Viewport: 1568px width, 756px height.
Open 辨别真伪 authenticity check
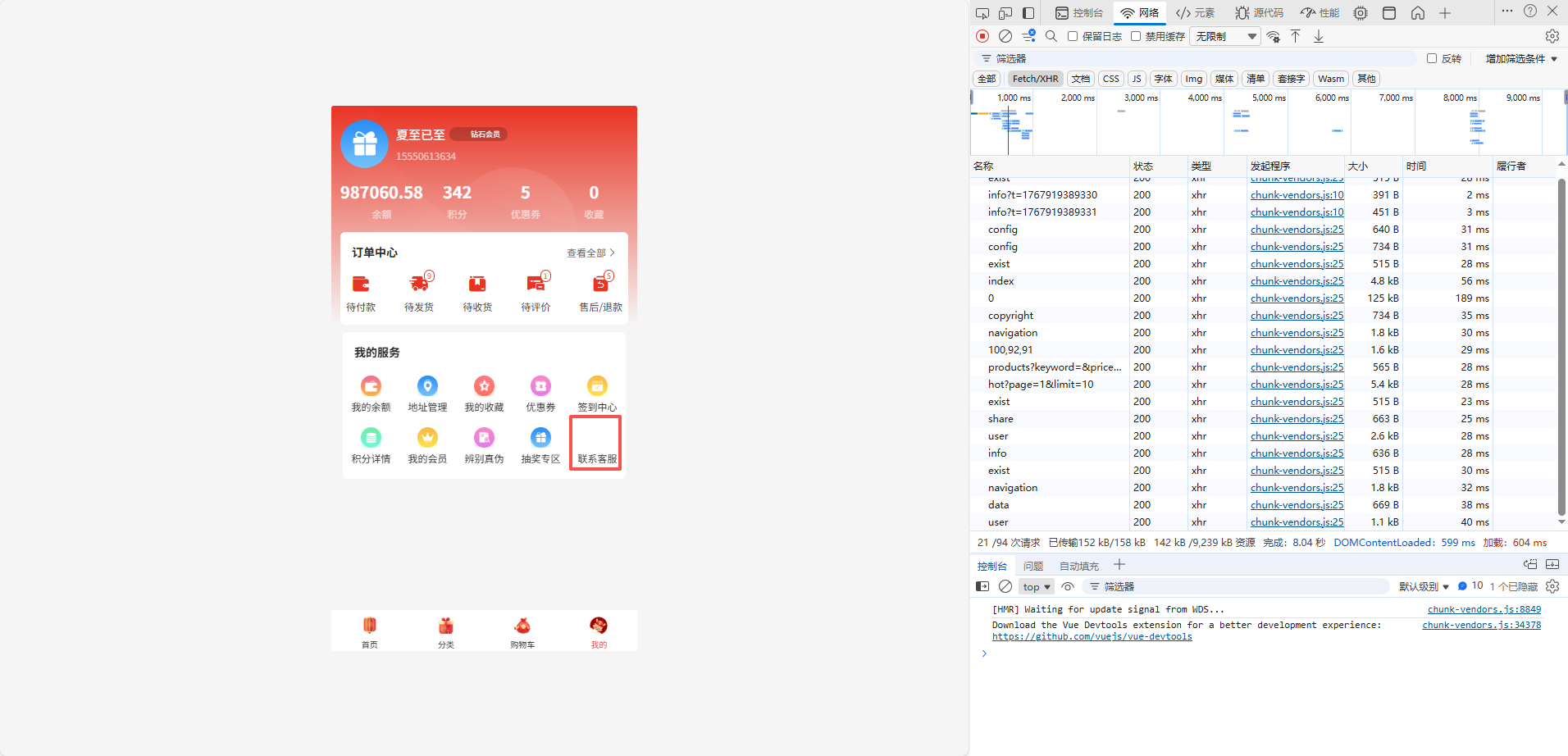click(484, 446)
